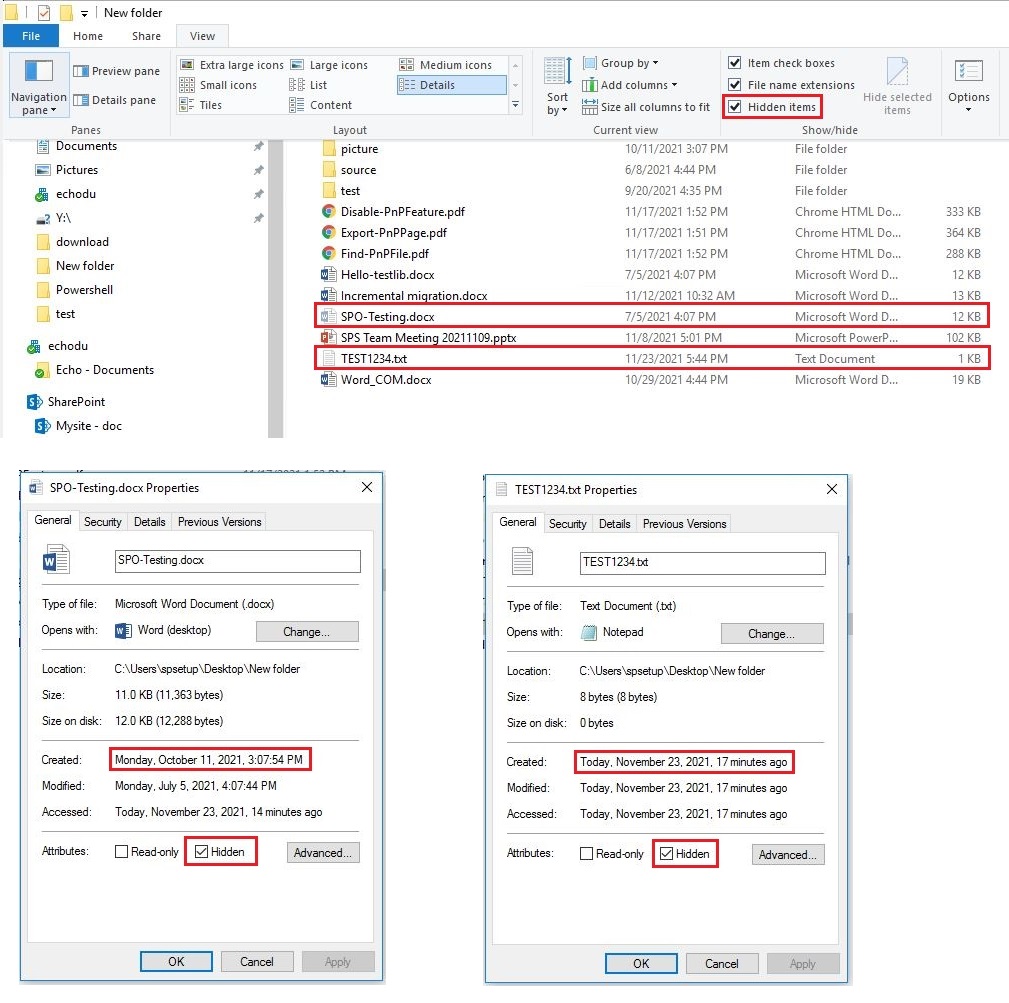Screen dimensions: 1009x1003
Task: Uncheck Hidden attribute for TEST1234.txt
Action: click(x=667, y=854)
